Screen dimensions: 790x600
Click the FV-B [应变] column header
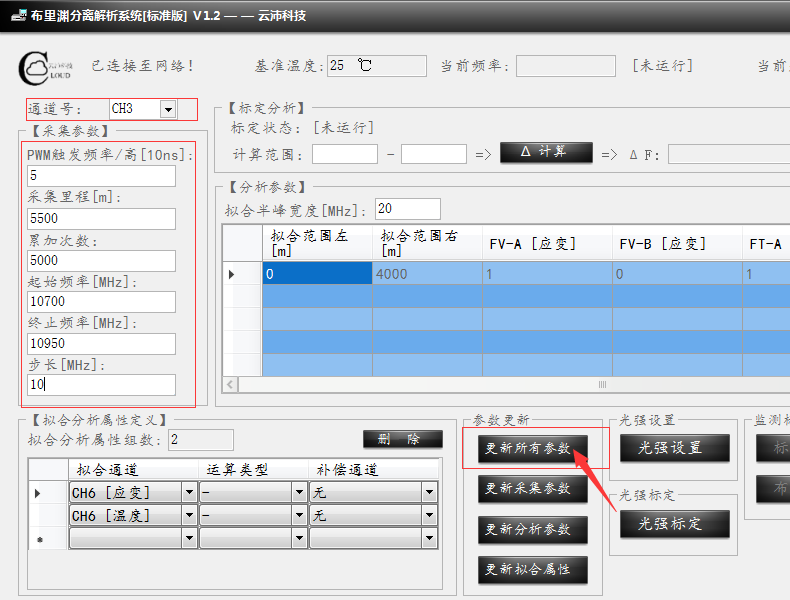click(677, 243)
